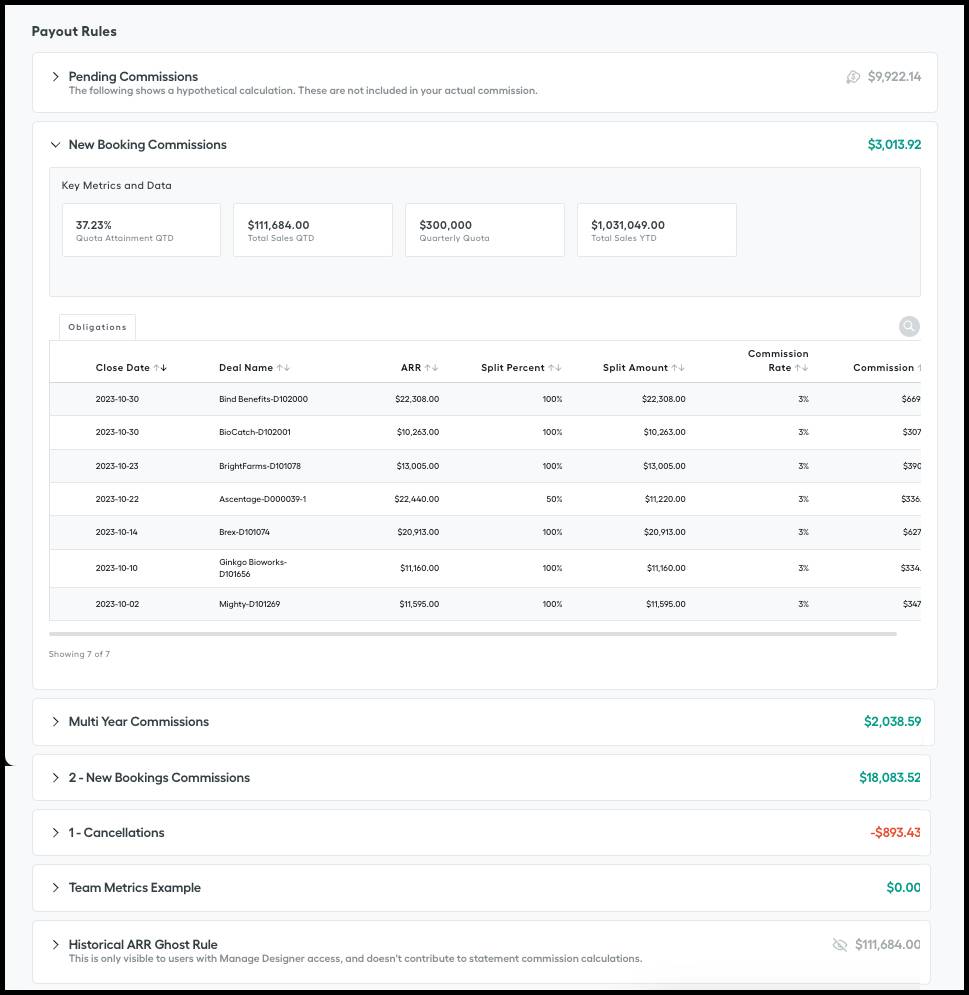Select the Obligations tab

click(x=97, y=327)
